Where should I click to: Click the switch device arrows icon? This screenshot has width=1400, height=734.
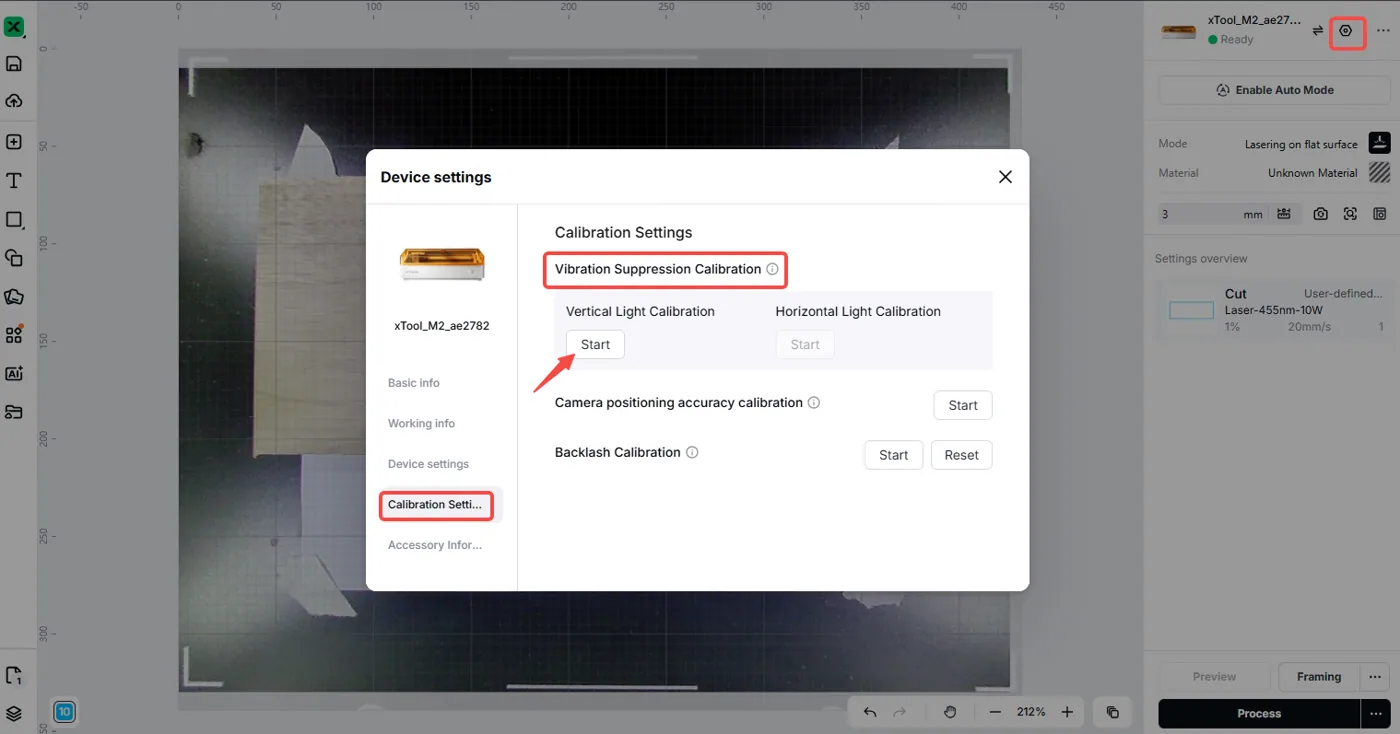point(1318,31)
